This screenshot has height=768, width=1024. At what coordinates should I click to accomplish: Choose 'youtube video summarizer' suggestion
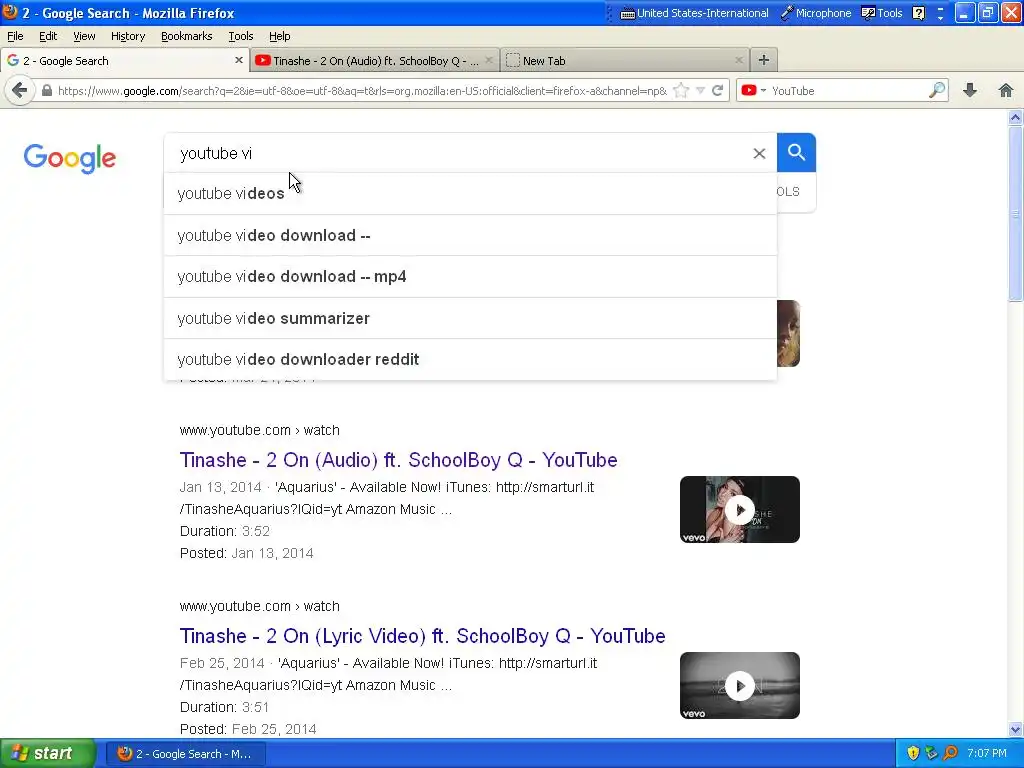(470, 318)
